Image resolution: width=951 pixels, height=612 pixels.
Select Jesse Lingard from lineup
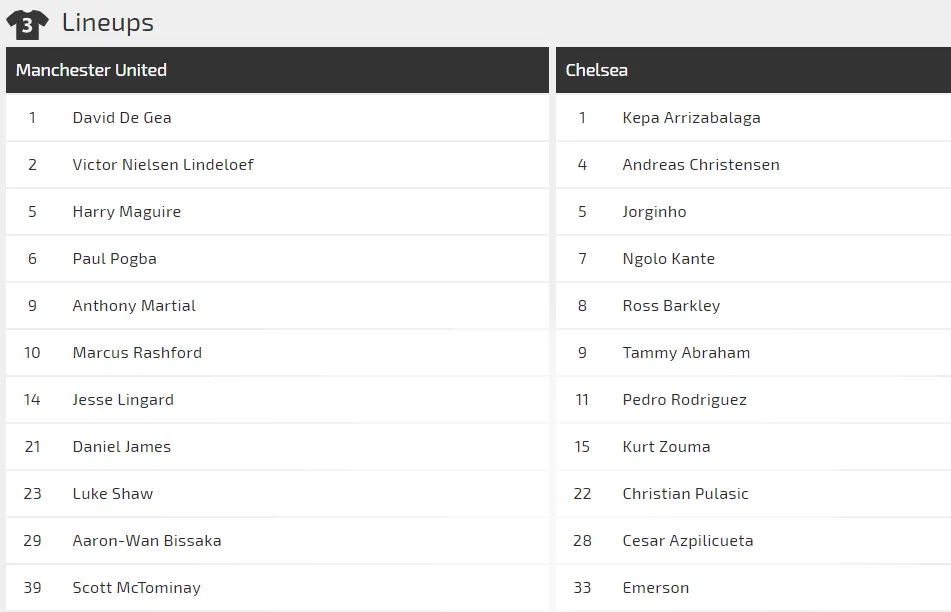pyautogui.click(x=123, y=399)
